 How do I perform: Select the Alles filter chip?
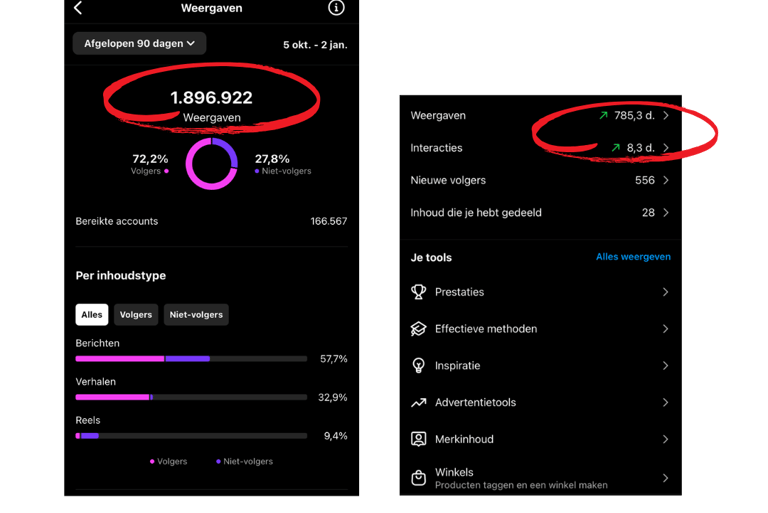[x=92, y=315]
